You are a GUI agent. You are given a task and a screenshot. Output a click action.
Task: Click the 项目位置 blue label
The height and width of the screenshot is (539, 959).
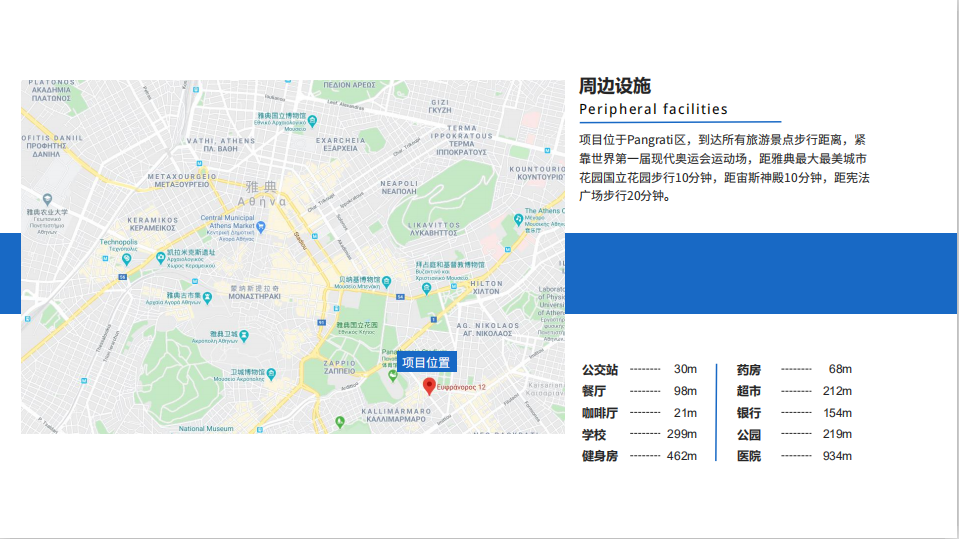click(x=427, y=362)
